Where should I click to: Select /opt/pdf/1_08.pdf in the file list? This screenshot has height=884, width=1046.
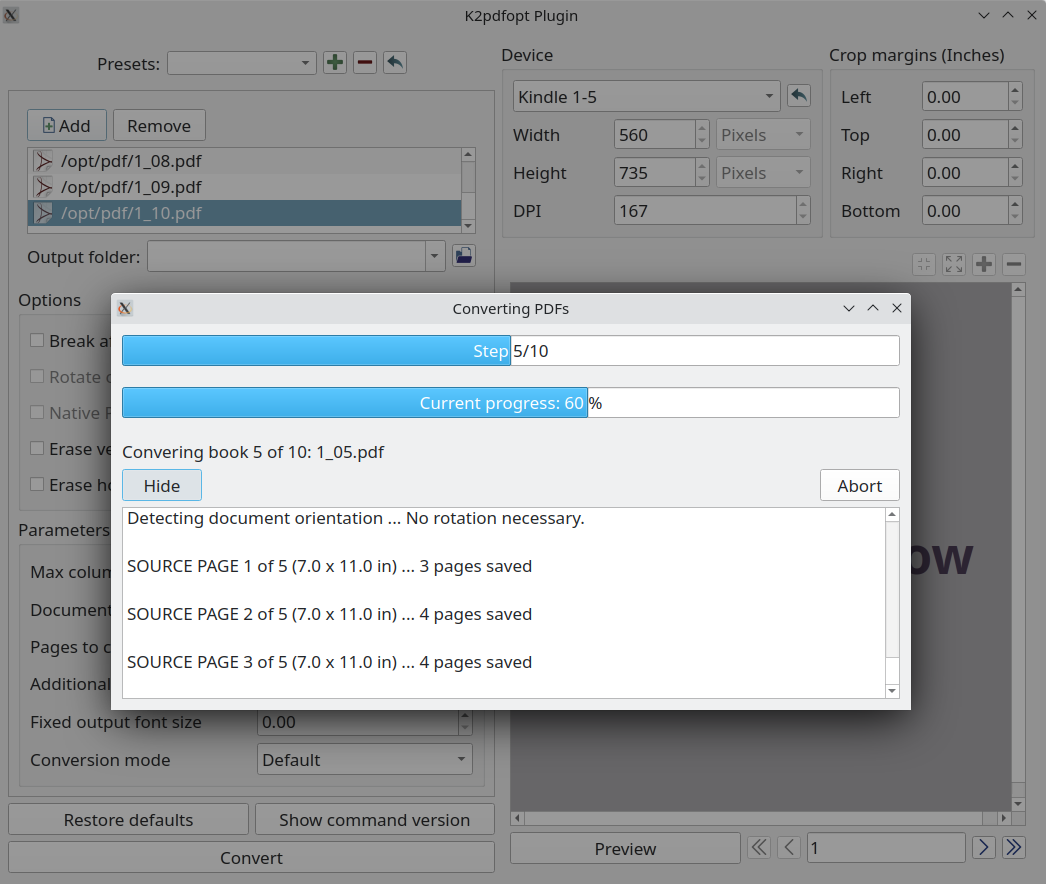(244, 161)
